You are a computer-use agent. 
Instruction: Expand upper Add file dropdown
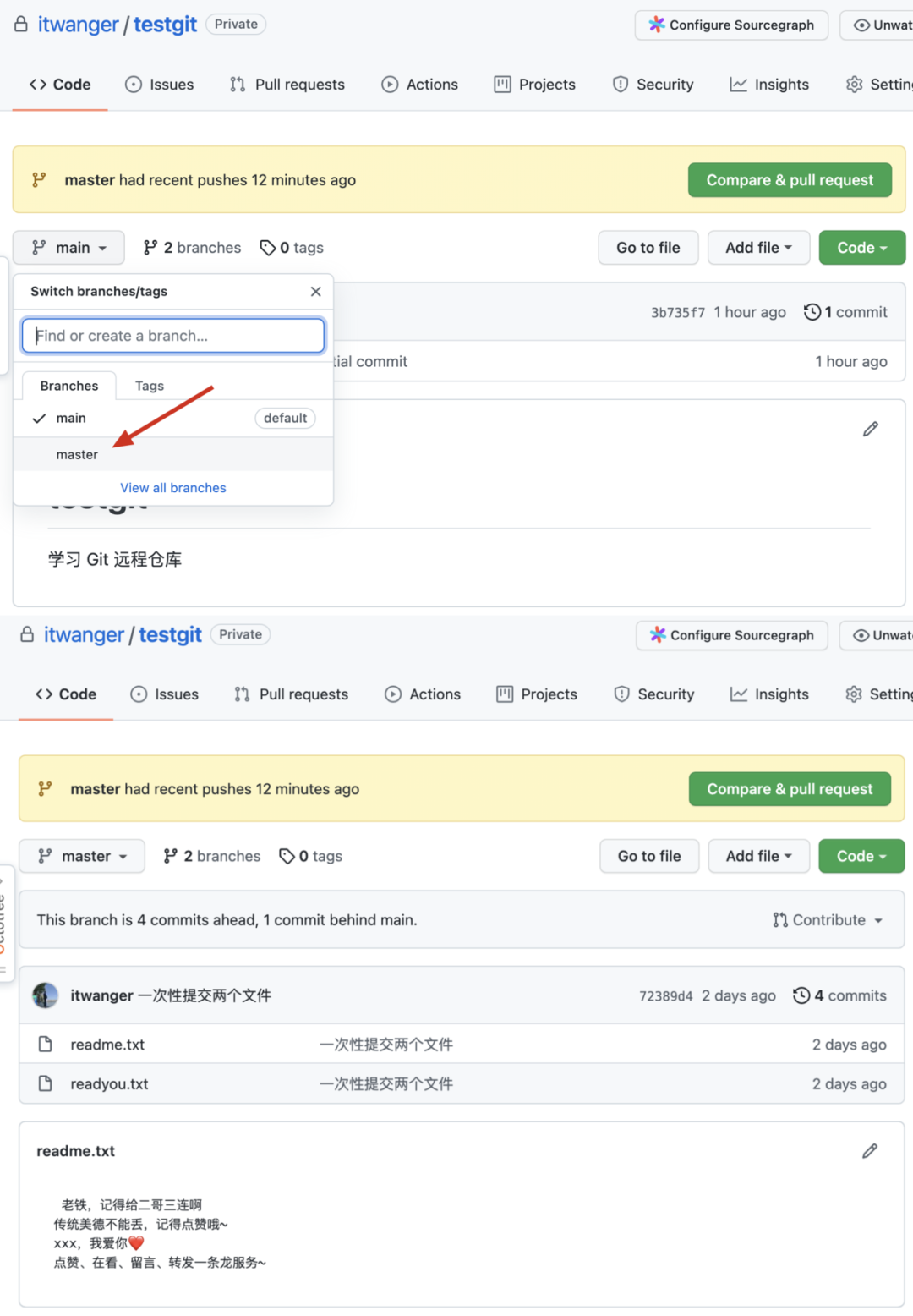point(758,248)
